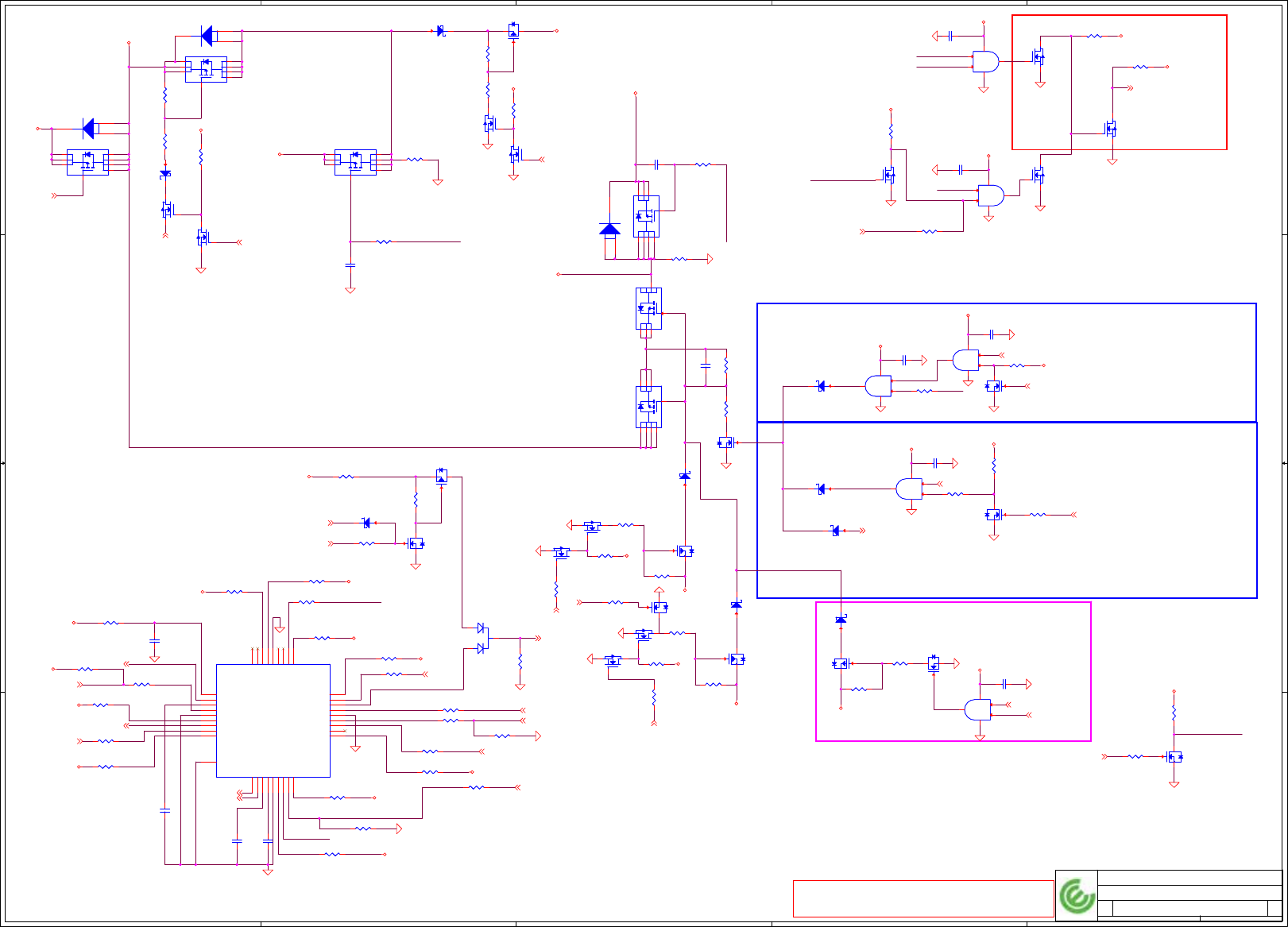Image resolution: width=1288 pixels, height=927 pixels.
Task: Select the empty red-outlined note box beside the logo
Action: pyautogui.click(x=923, y=898)
